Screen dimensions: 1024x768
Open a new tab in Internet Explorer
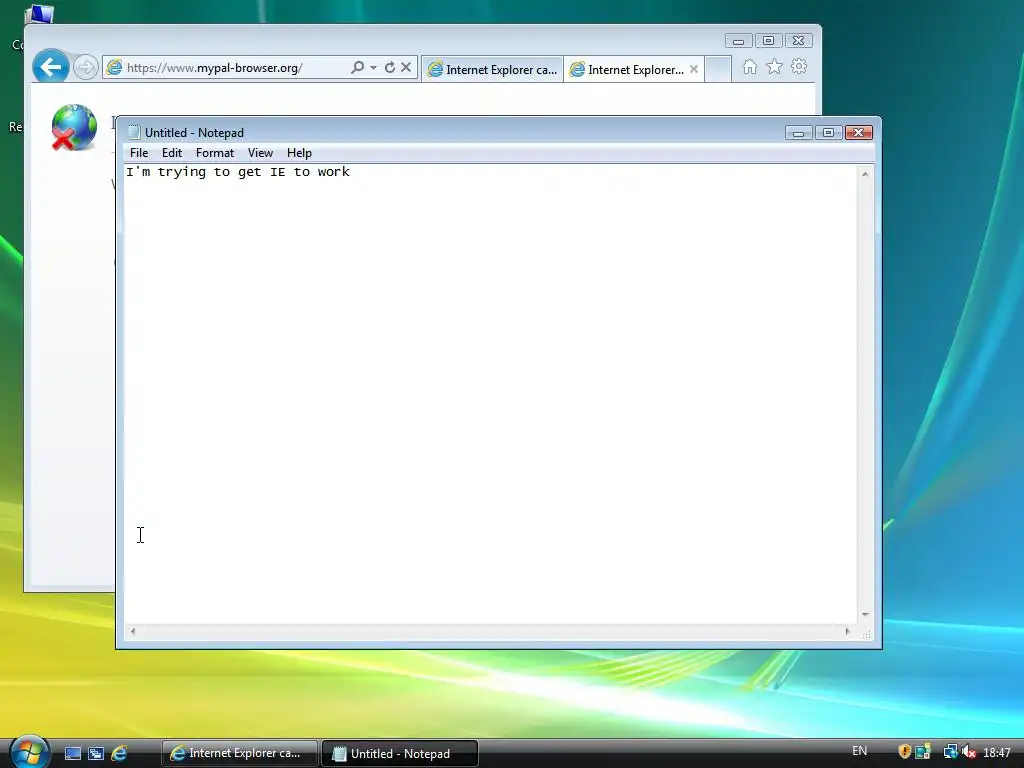click(718, 69)
